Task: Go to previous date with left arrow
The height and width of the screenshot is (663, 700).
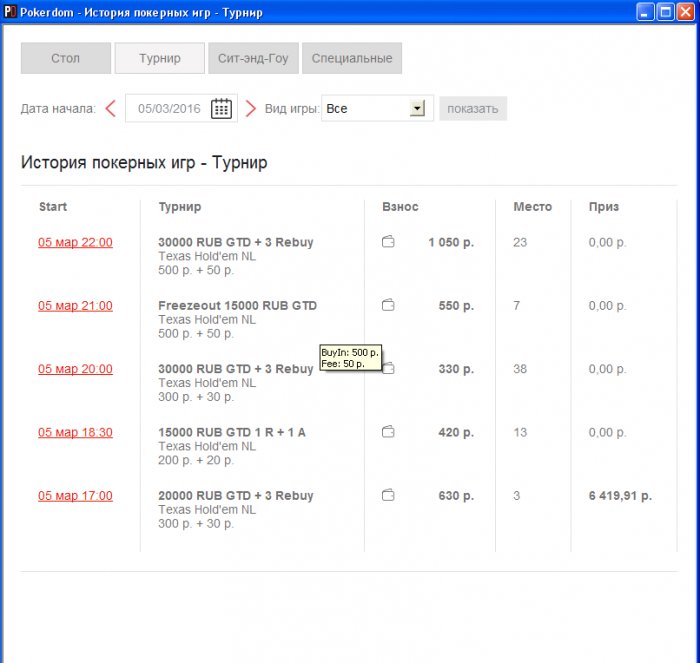Action: coord(110,108)
